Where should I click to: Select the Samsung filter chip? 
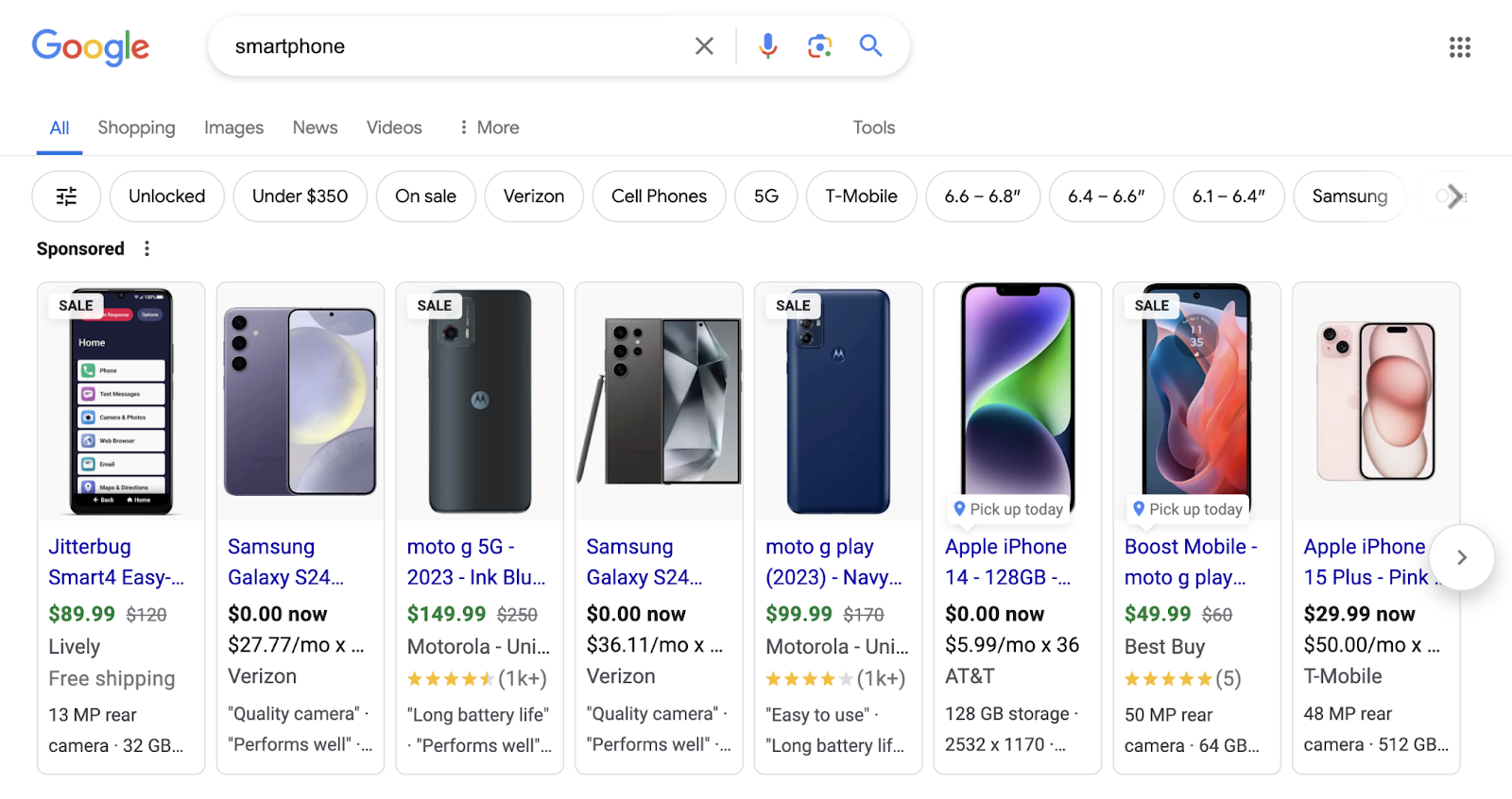tap(1349, 196)
